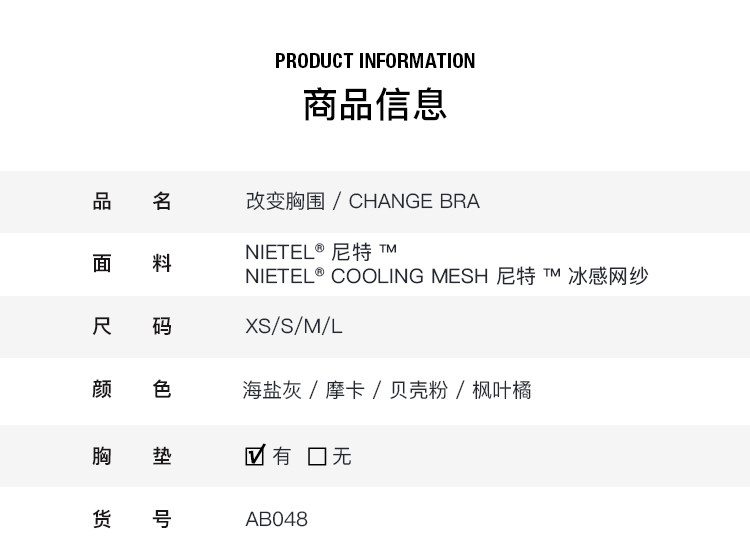Select the 胸垫 row label
Image resolution: width=750 pixels, height=560 pixels.
(x=132, y=457)
